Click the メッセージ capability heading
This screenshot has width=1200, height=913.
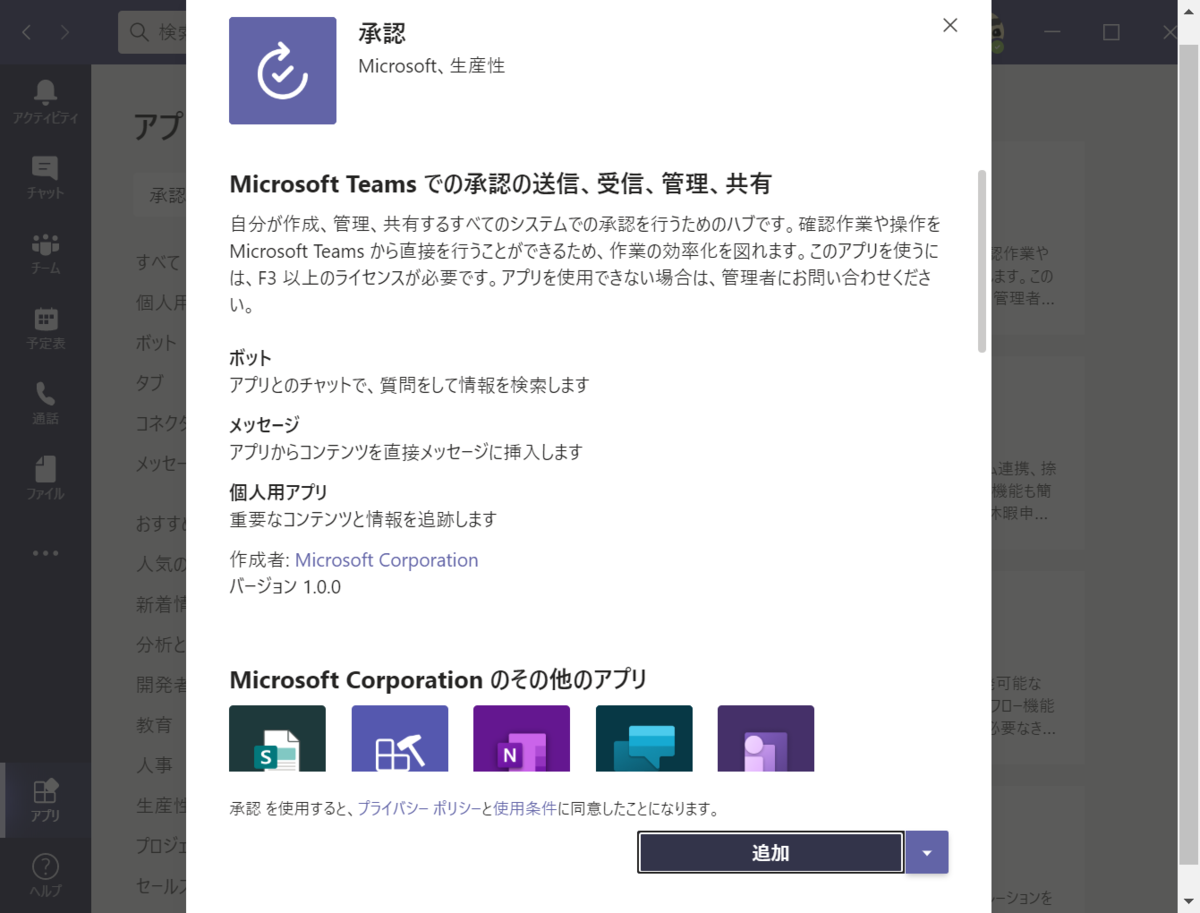click(x=264, y=425)
